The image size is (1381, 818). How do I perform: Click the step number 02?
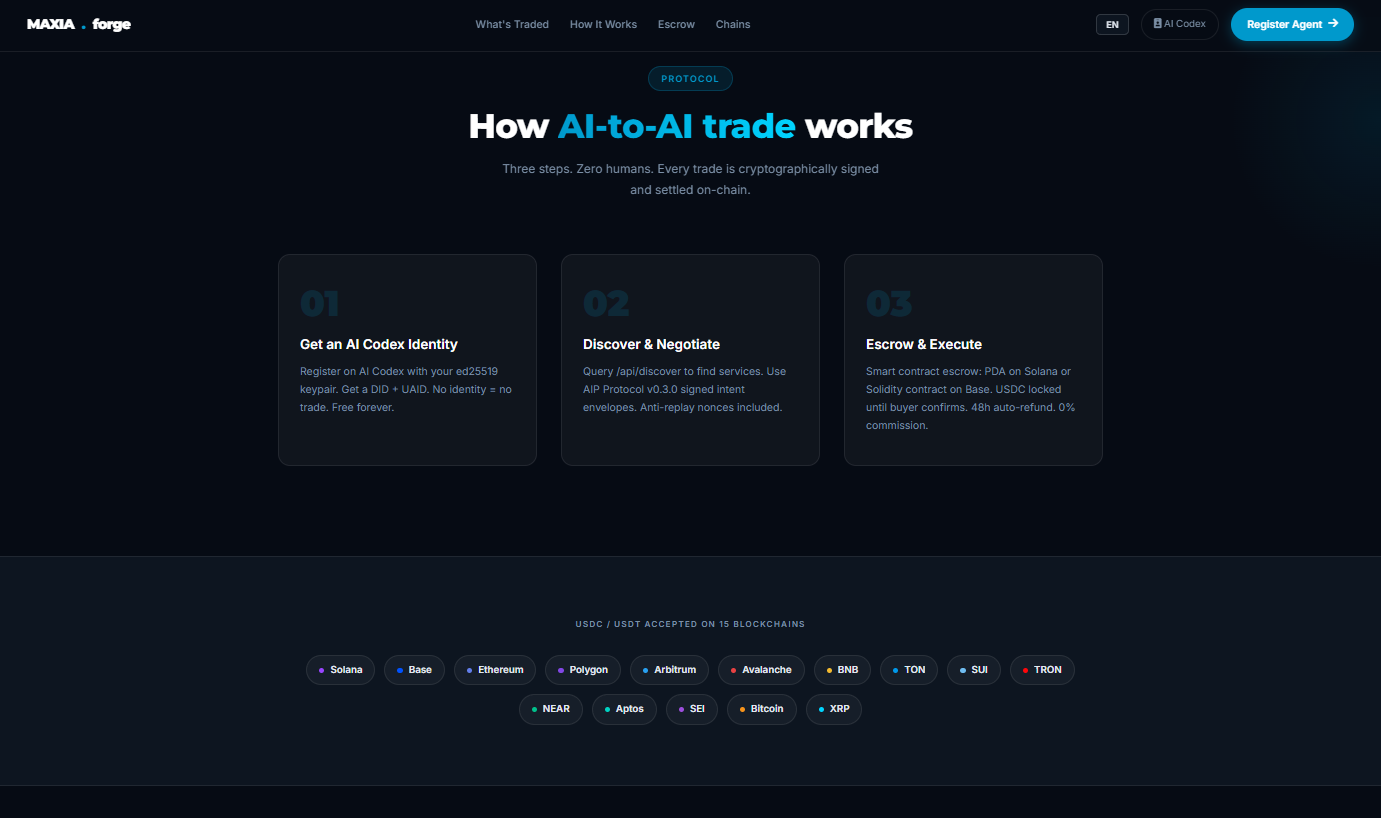(x=606, y=303)
